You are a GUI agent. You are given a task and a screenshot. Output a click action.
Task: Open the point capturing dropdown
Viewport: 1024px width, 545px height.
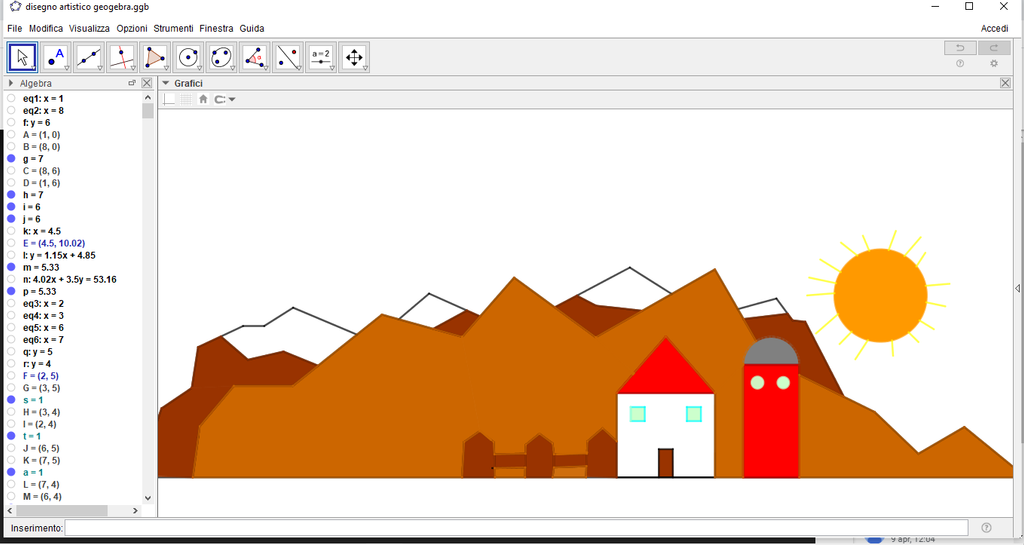(225, 100)
